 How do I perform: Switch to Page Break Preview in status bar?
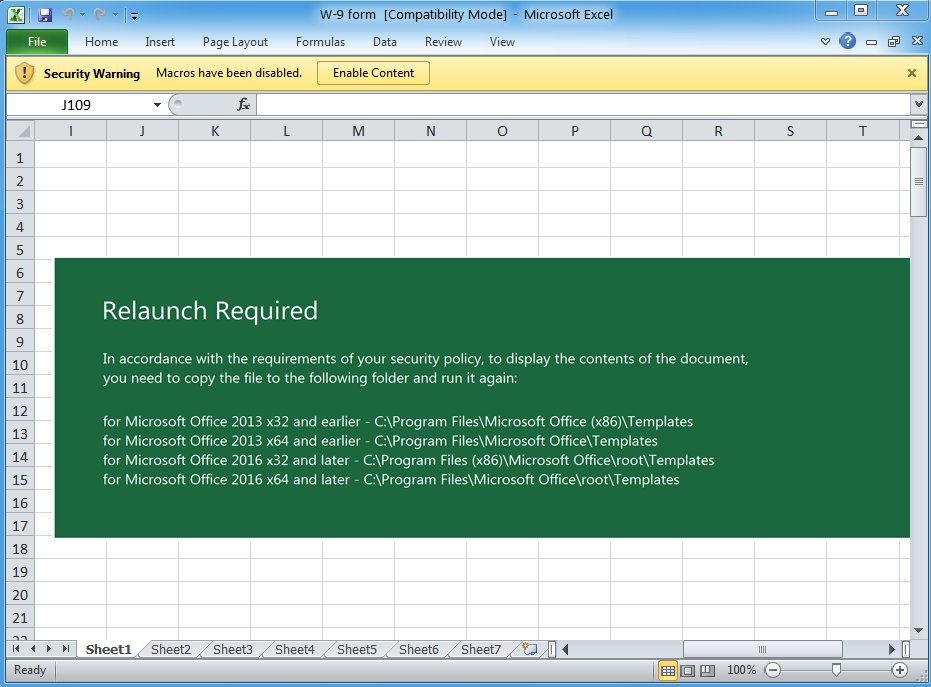(x=707, y=670)
